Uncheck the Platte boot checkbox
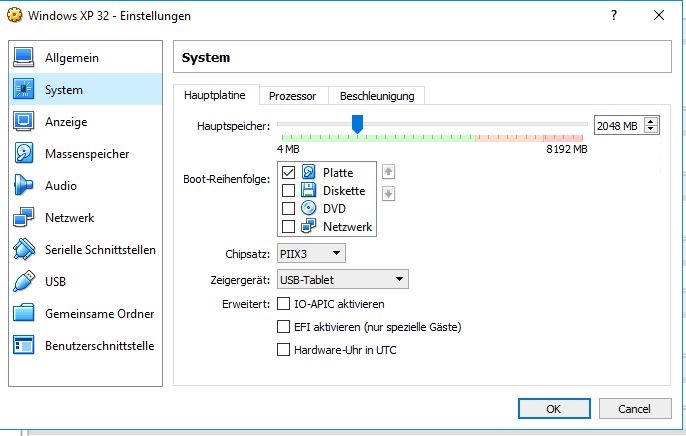This screenshot has height=436, width=686. (x=288, y=172)
